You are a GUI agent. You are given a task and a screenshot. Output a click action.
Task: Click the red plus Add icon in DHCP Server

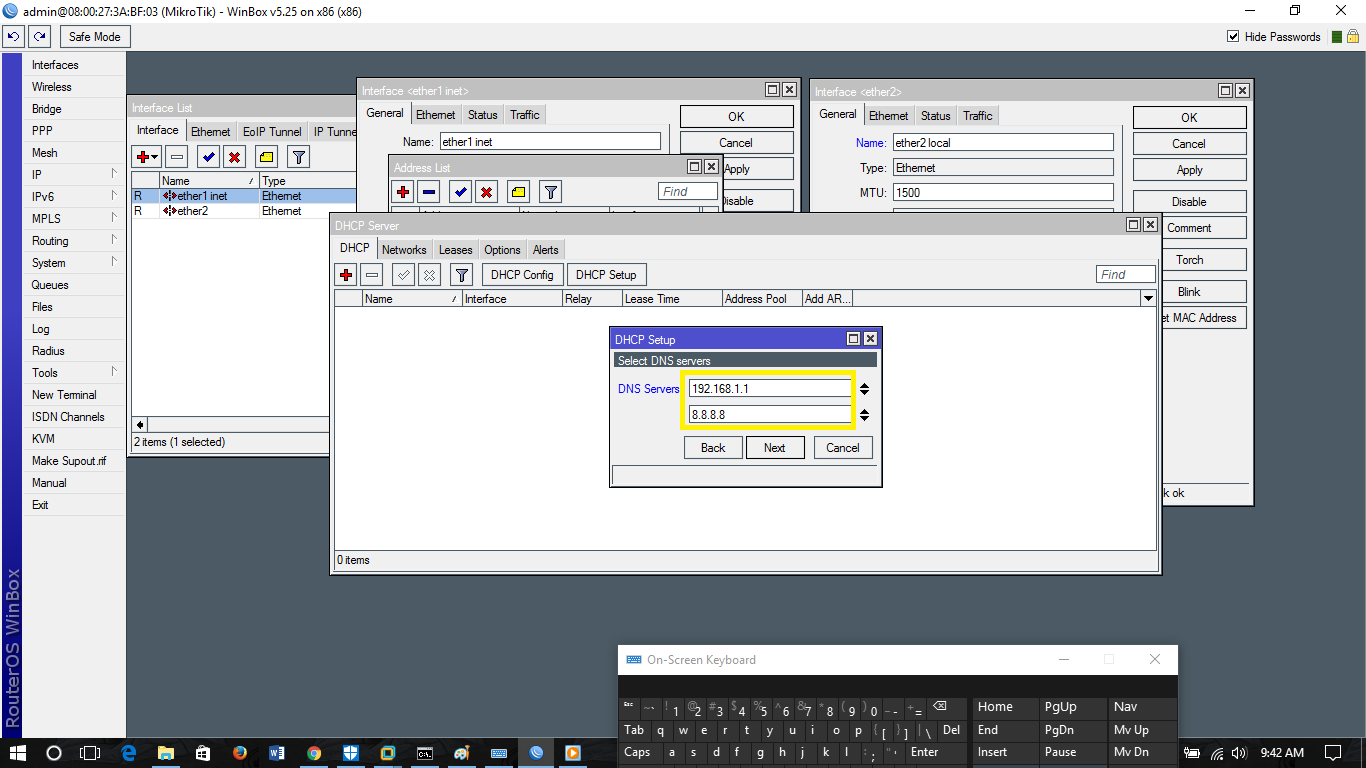(346, 275)
